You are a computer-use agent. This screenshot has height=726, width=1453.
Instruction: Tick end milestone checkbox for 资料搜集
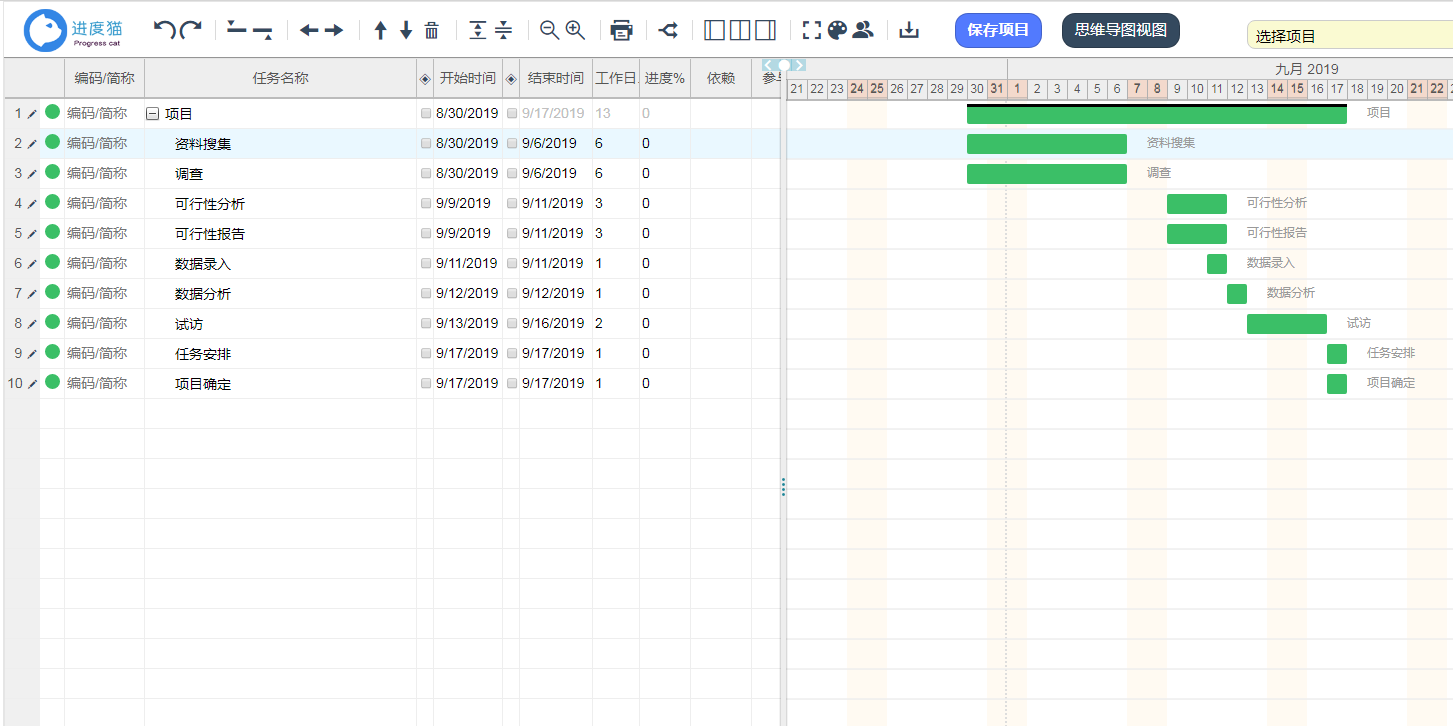(512, 144)
